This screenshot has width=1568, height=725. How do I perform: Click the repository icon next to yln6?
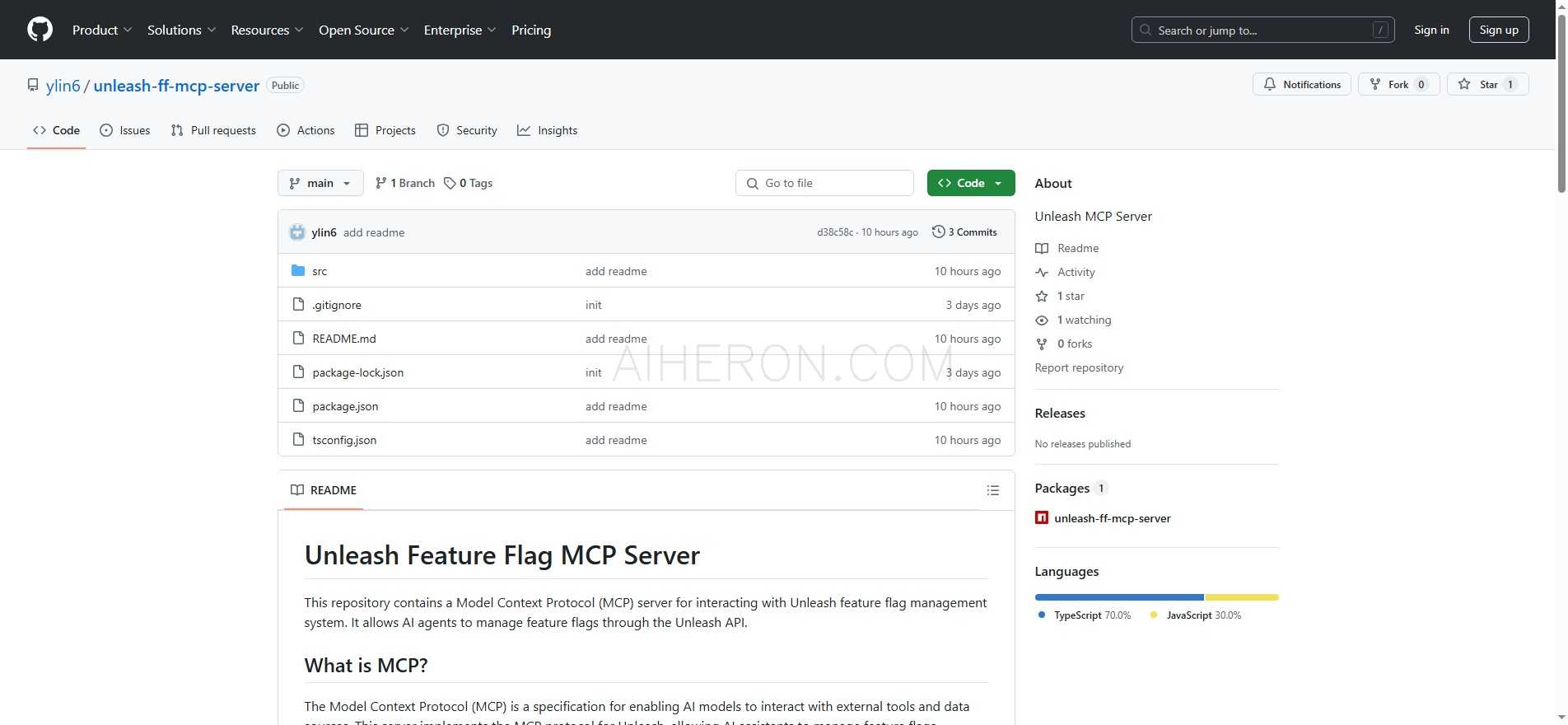[x=33, y=86]
